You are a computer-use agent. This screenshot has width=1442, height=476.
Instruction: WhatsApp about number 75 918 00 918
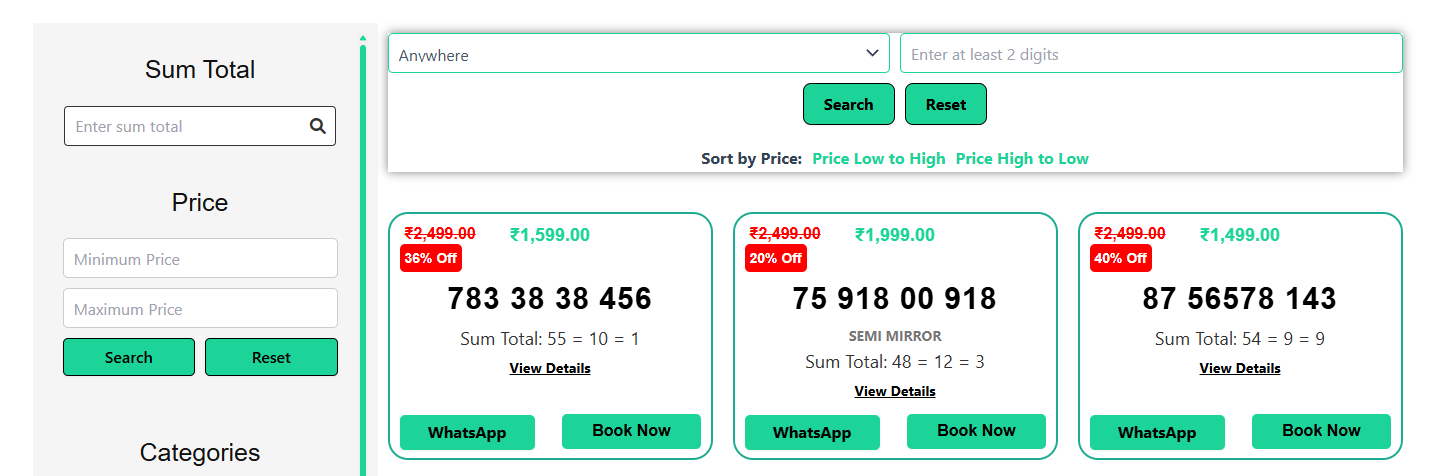click(812, 433)
